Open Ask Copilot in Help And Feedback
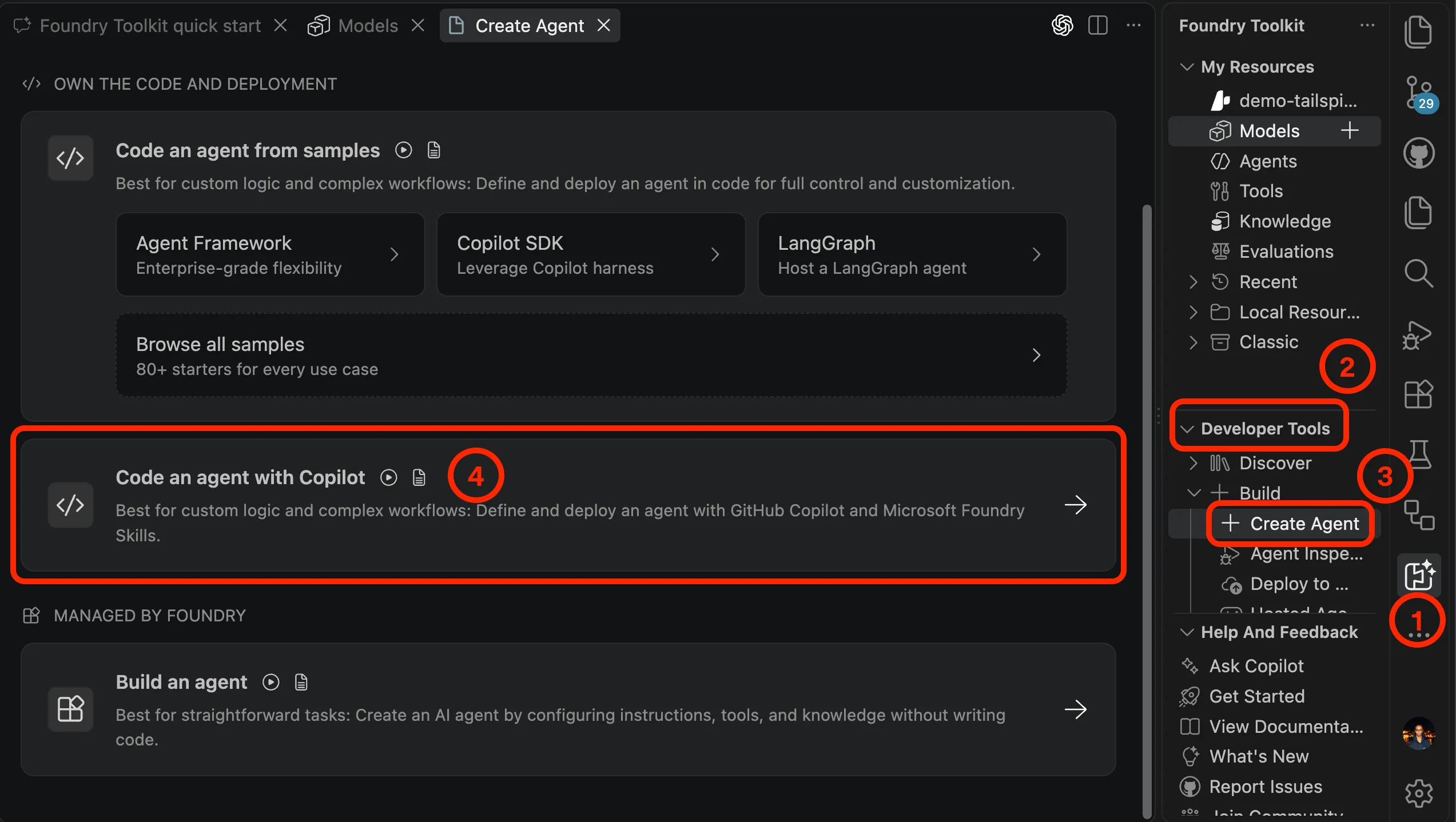Viewport: 1456px width, 822px height. pos(1274,666)
